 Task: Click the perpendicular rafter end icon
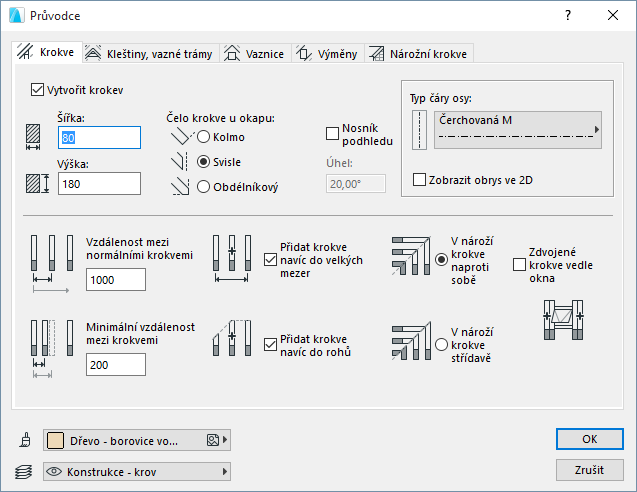pos(180,136)
